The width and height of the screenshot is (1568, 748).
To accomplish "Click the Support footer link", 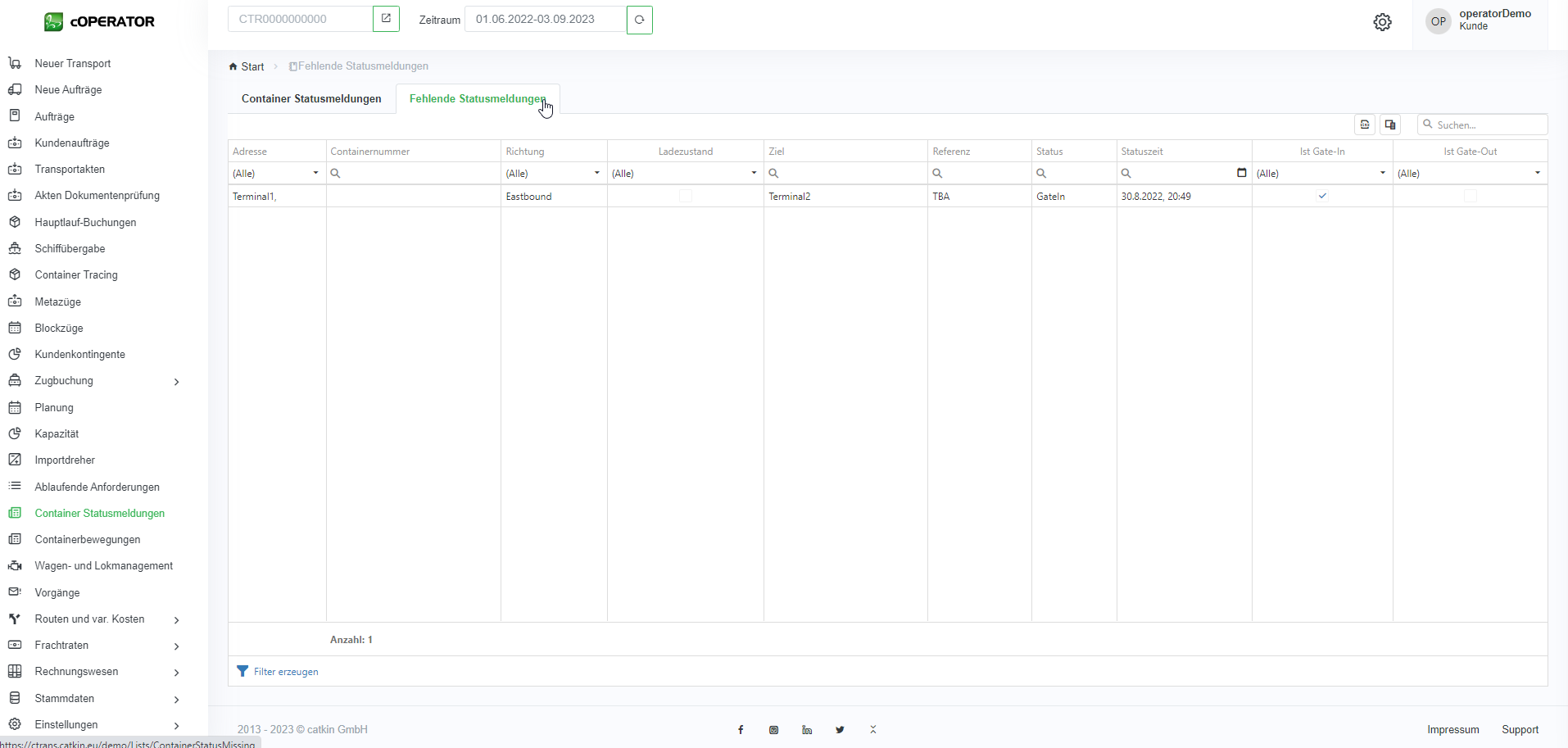I will tap(1520, 730).
